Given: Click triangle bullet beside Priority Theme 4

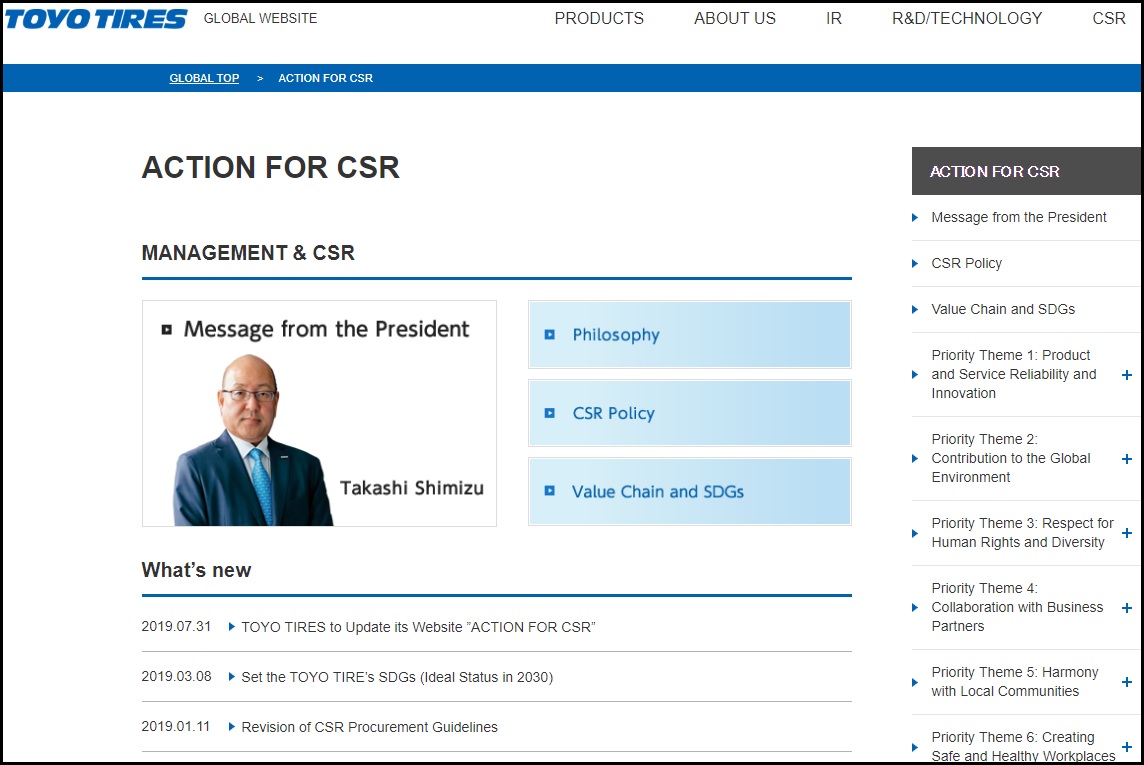Looking at the screenshot, I should click(915, 607).
